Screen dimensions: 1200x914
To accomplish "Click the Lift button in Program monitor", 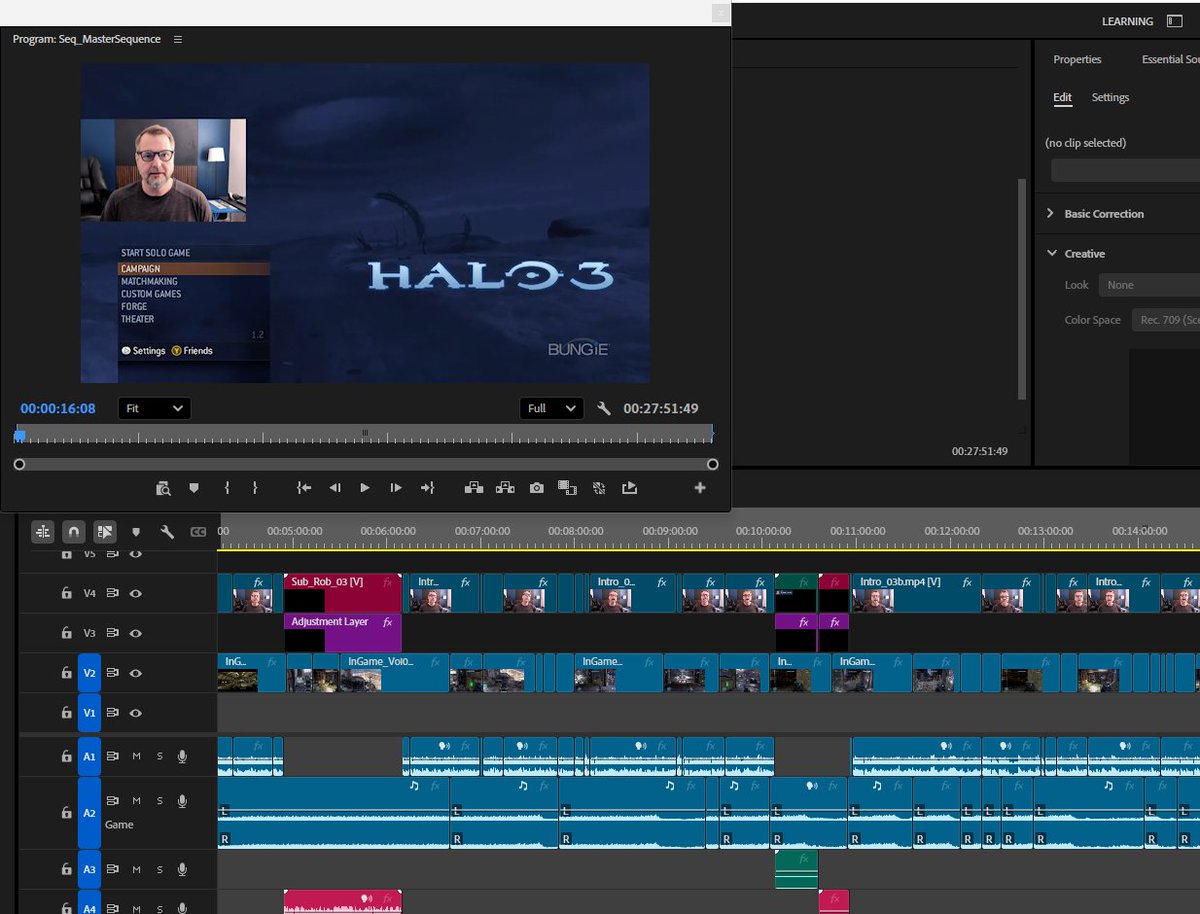I will point(474,488).
